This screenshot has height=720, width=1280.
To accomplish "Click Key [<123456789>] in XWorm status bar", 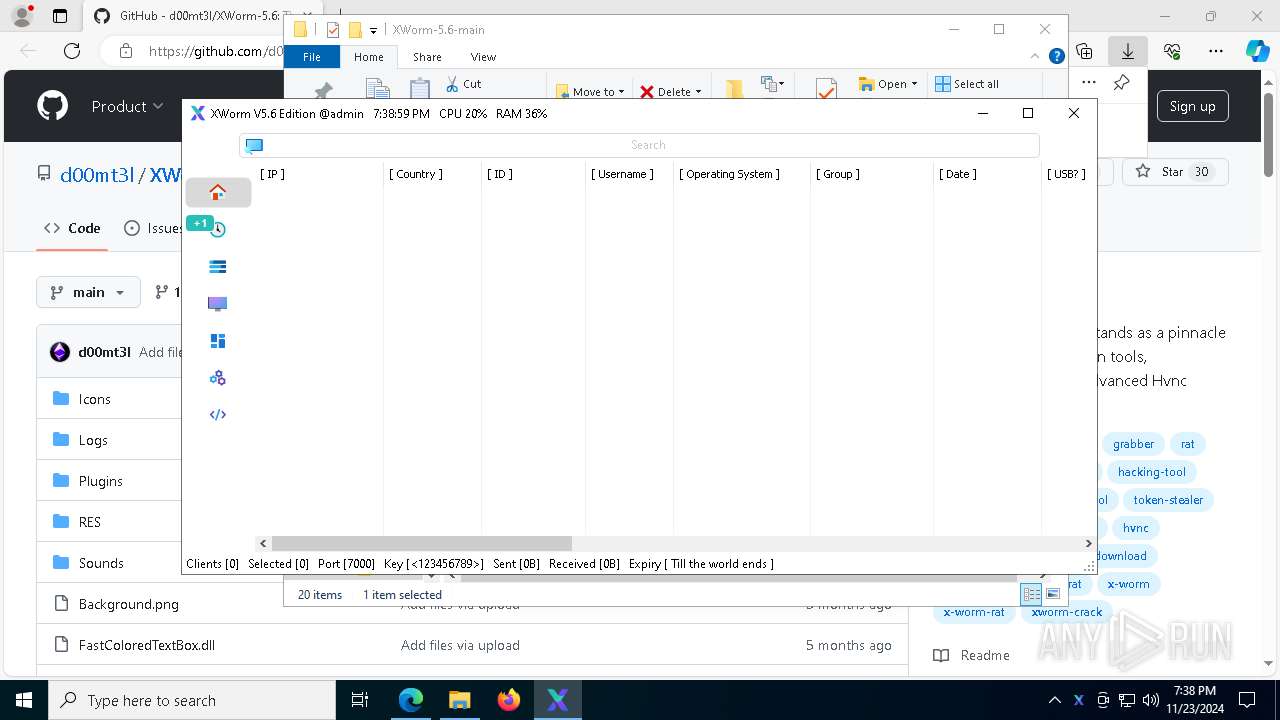I will coord(434,564).
